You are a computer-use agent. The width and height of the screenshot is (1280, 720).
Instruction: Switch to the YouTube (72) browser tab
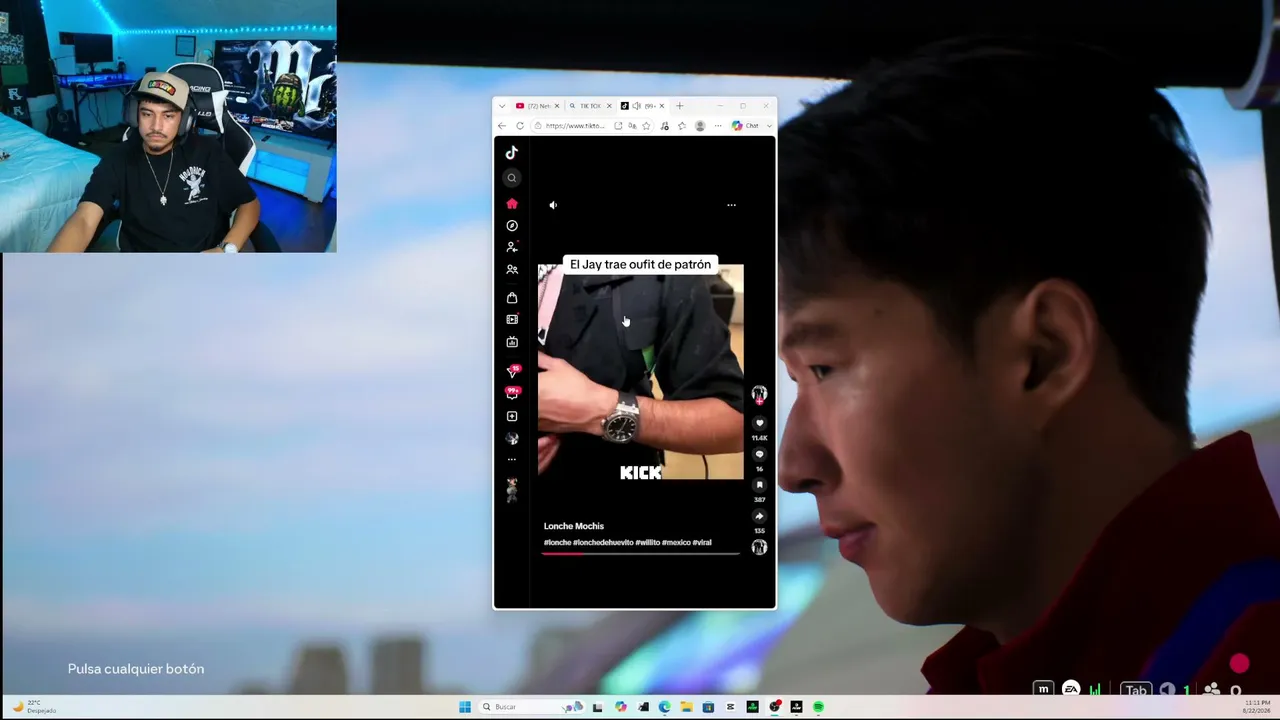point(537,106)
